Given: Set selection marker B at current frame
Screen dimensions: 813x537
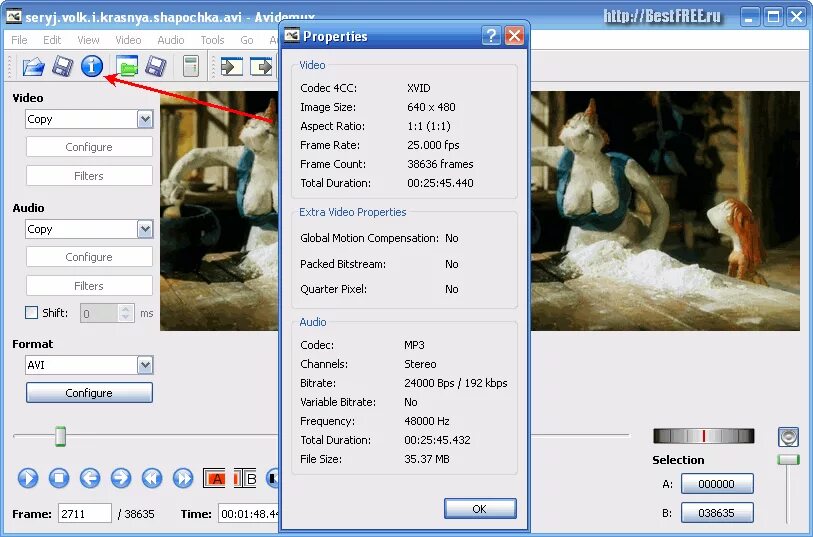Looking at the screenshot, I should click(x=245, y=478).
